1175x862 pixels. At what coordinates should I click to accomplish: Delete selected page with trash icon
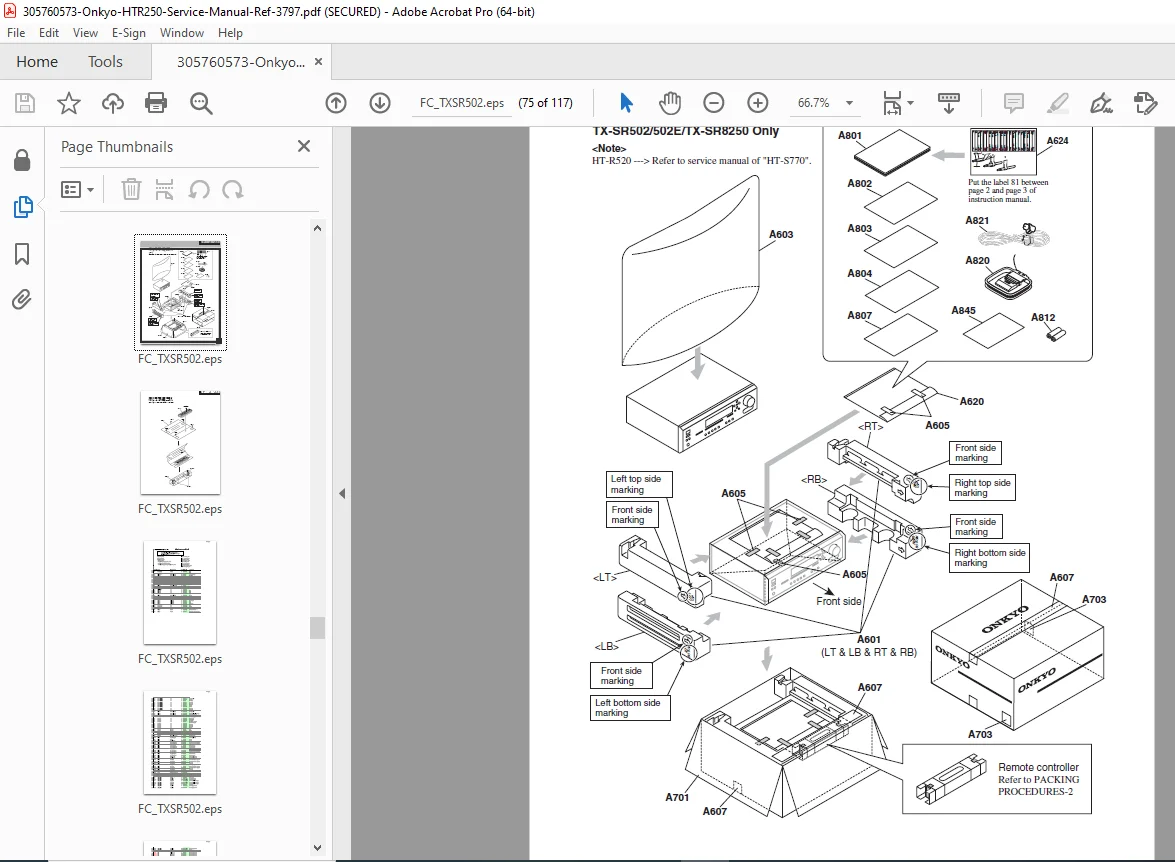131,190
